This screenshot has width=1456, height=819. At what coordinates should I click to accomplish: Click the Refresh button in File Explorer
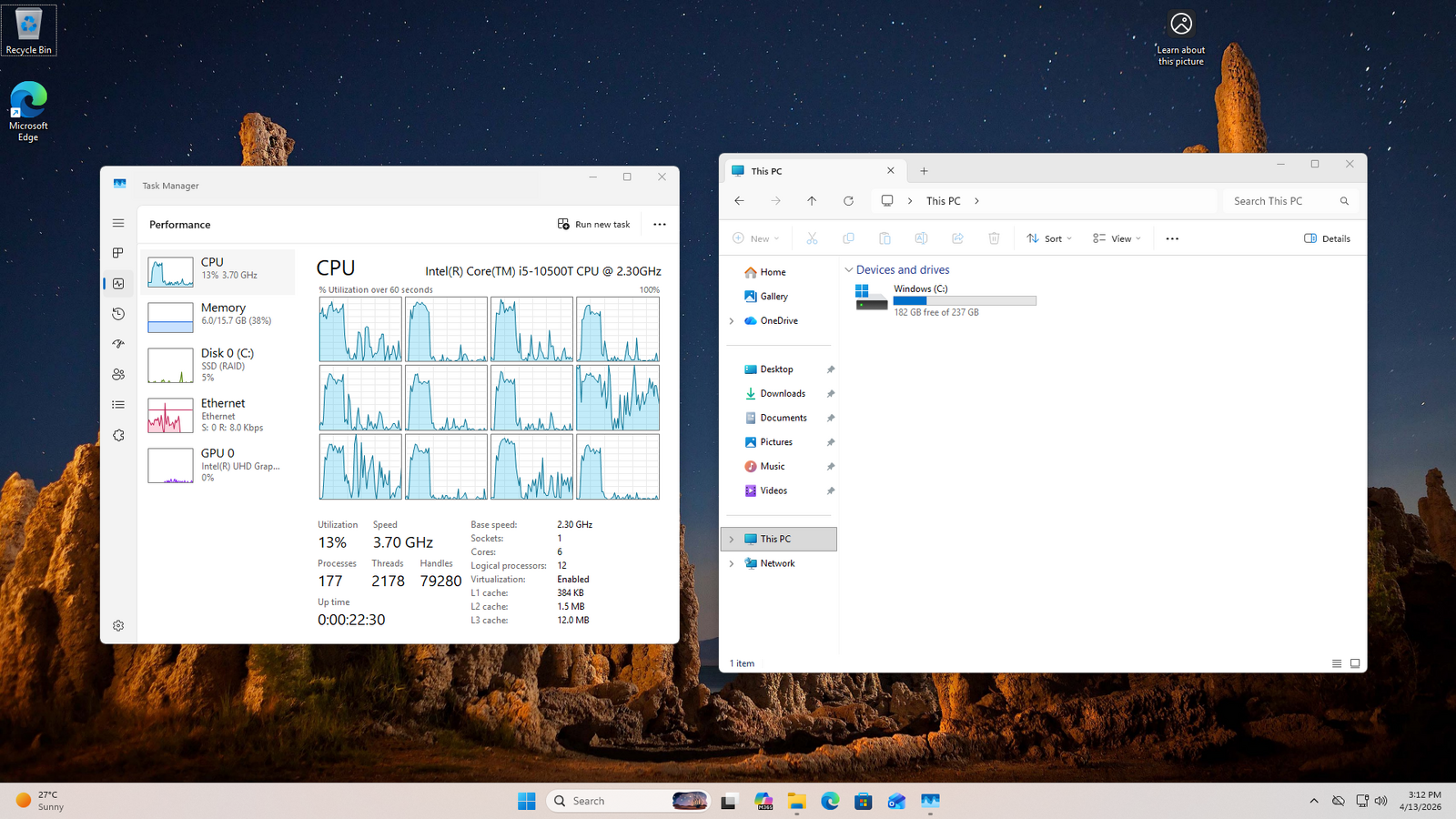click(848, 201)
